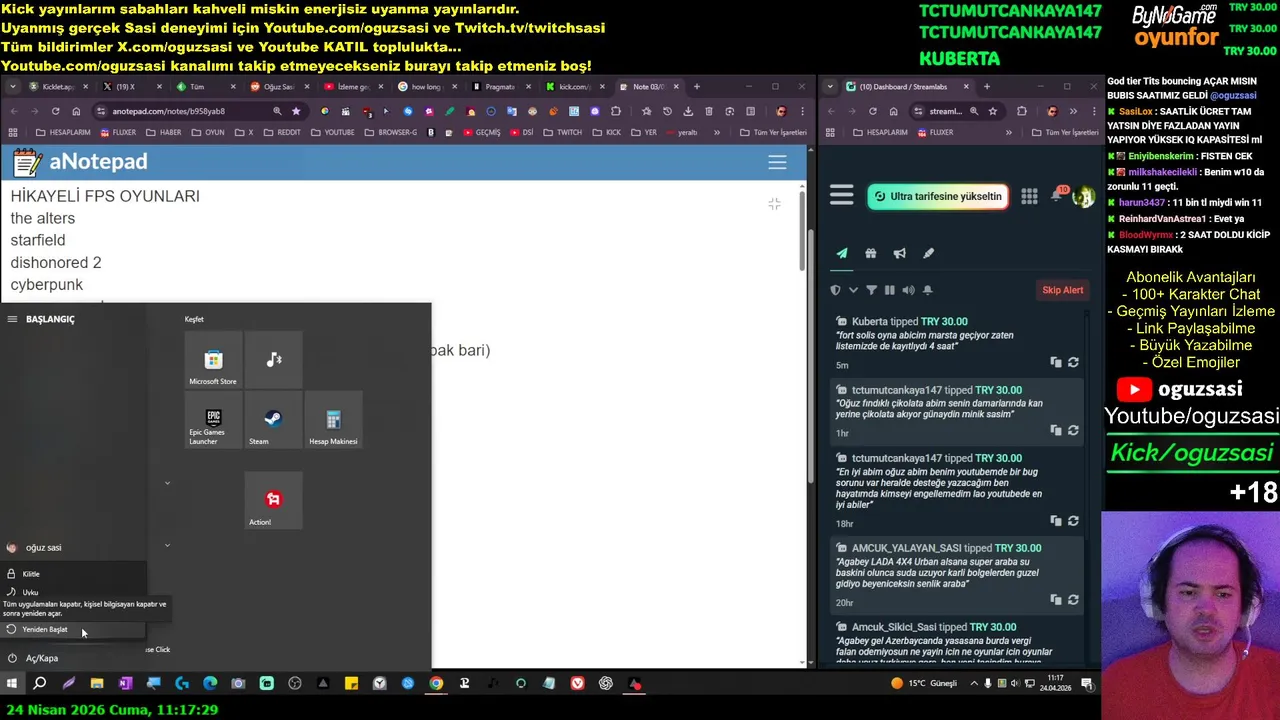The height and width of the screenshot is (720, 1280).
Task: Replay the AMCUK_YALAYAN_SASI tip alert
Action: [x=1073, y=600]
